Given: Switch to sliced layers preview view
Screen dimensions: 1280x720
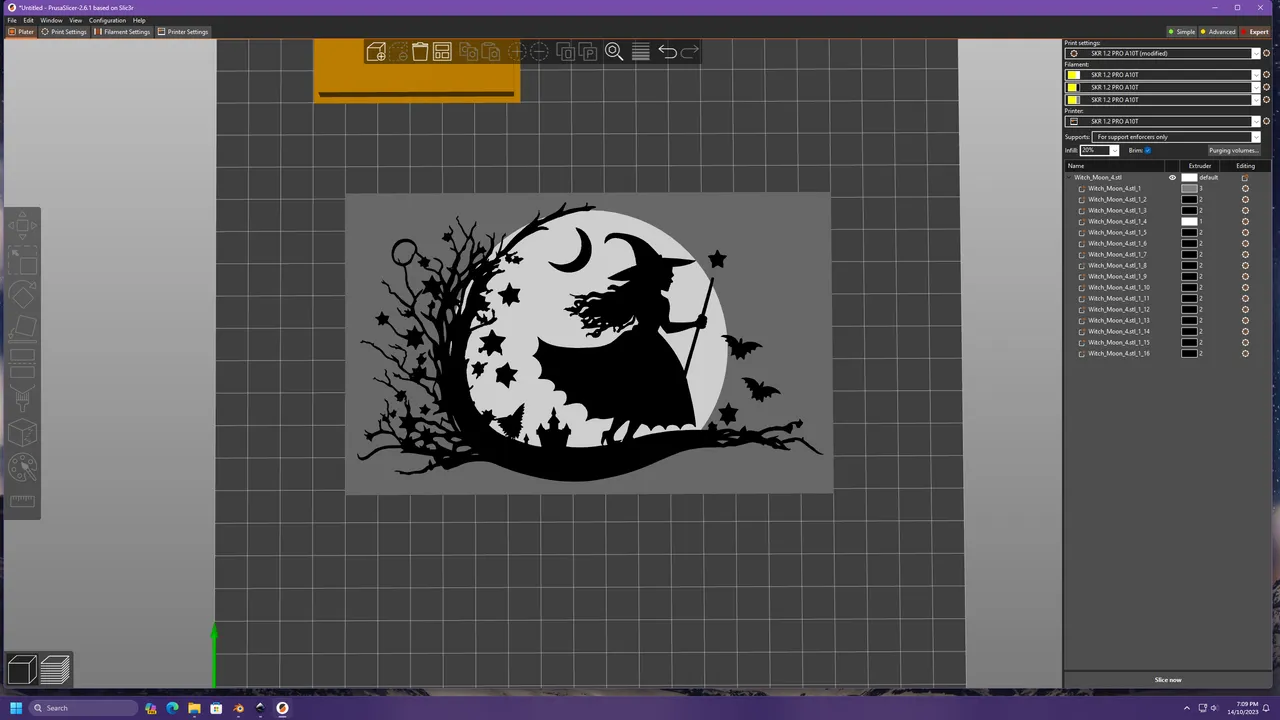Looking at the screenshot, I should click(x=55, y=669).
